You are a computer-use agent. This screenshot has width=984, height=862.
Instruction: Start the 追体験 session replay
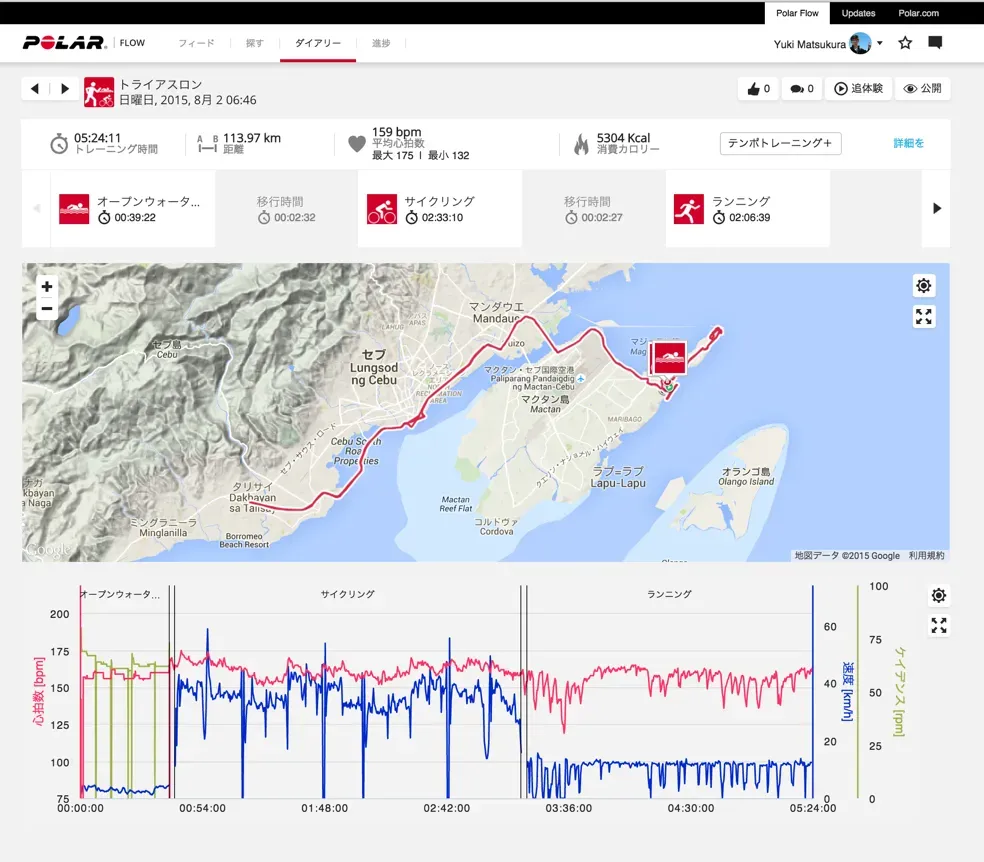857,88
